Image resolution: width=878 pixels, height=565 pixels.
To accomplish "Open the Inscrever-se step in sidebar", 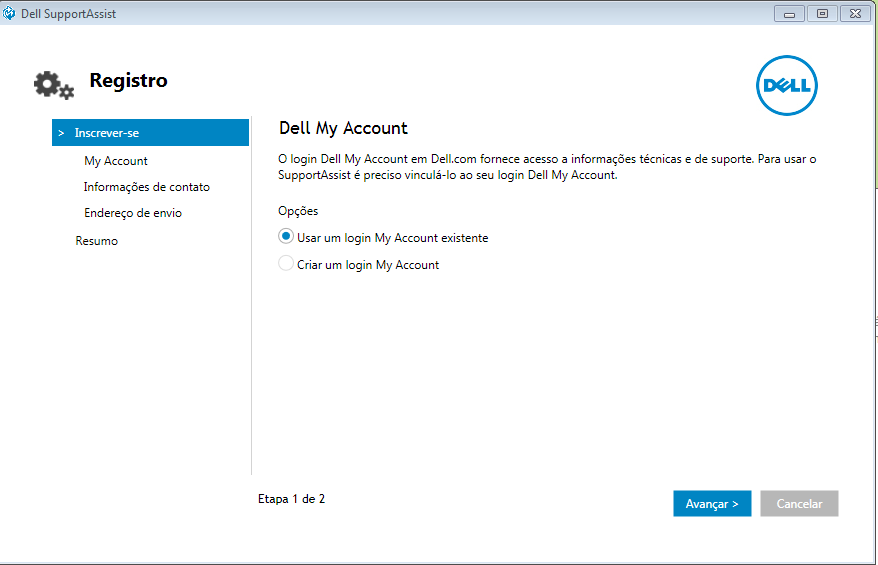I will [150, 133].
